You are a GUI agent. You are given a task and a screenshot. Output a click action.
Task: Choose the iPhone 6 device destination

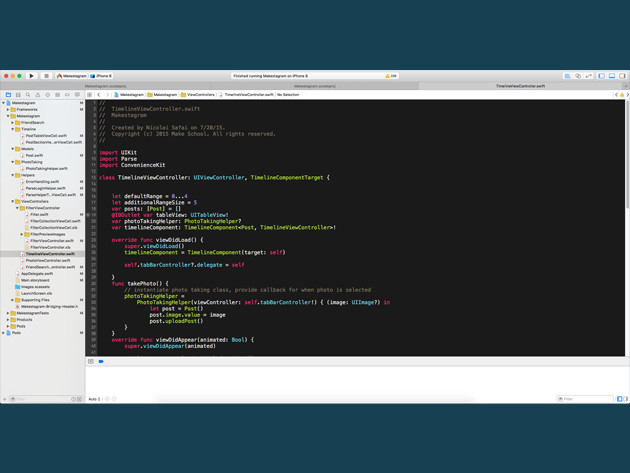101,76
